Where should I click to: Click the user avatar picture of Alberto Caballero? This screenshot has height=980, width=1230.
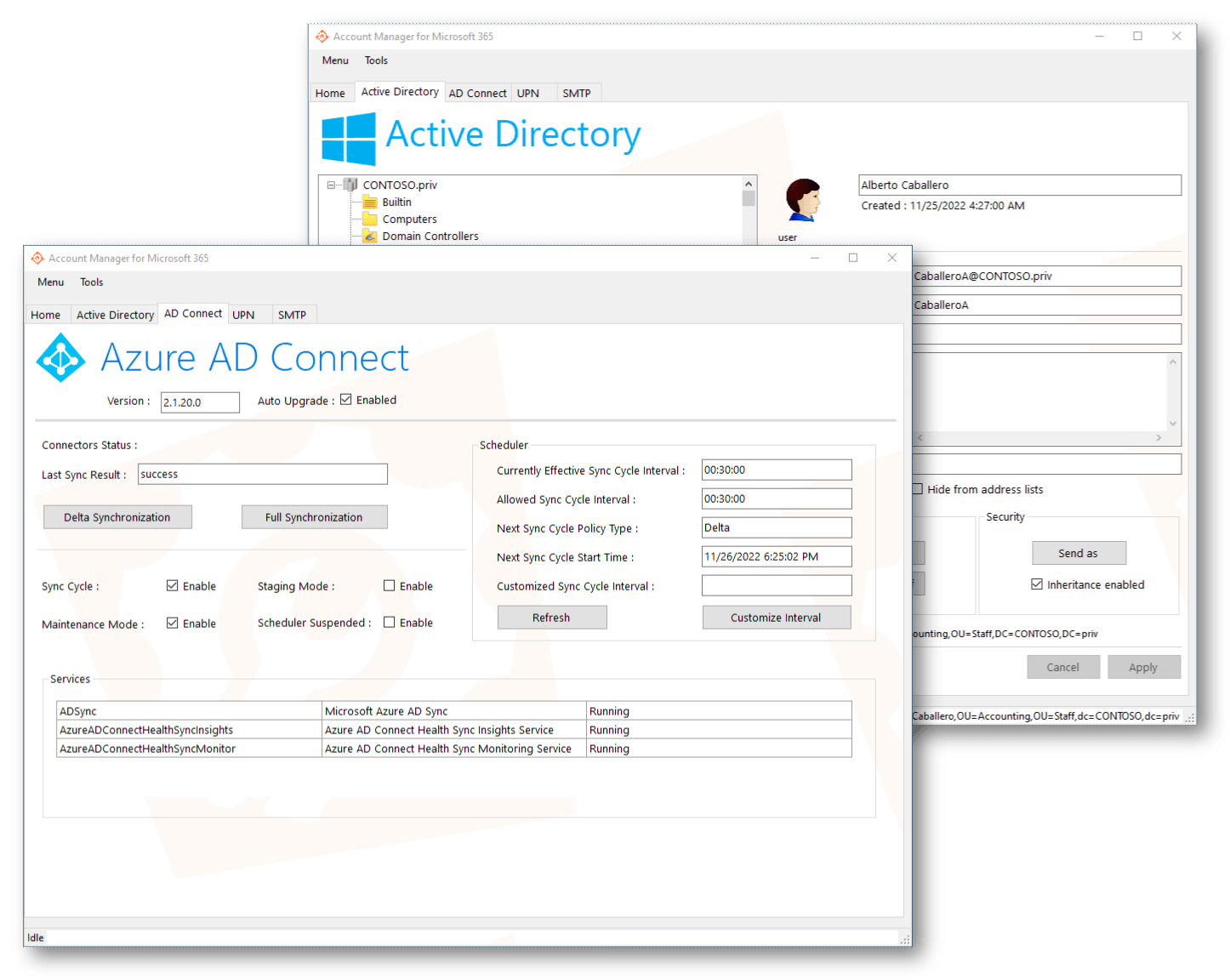tap(802, 201)
